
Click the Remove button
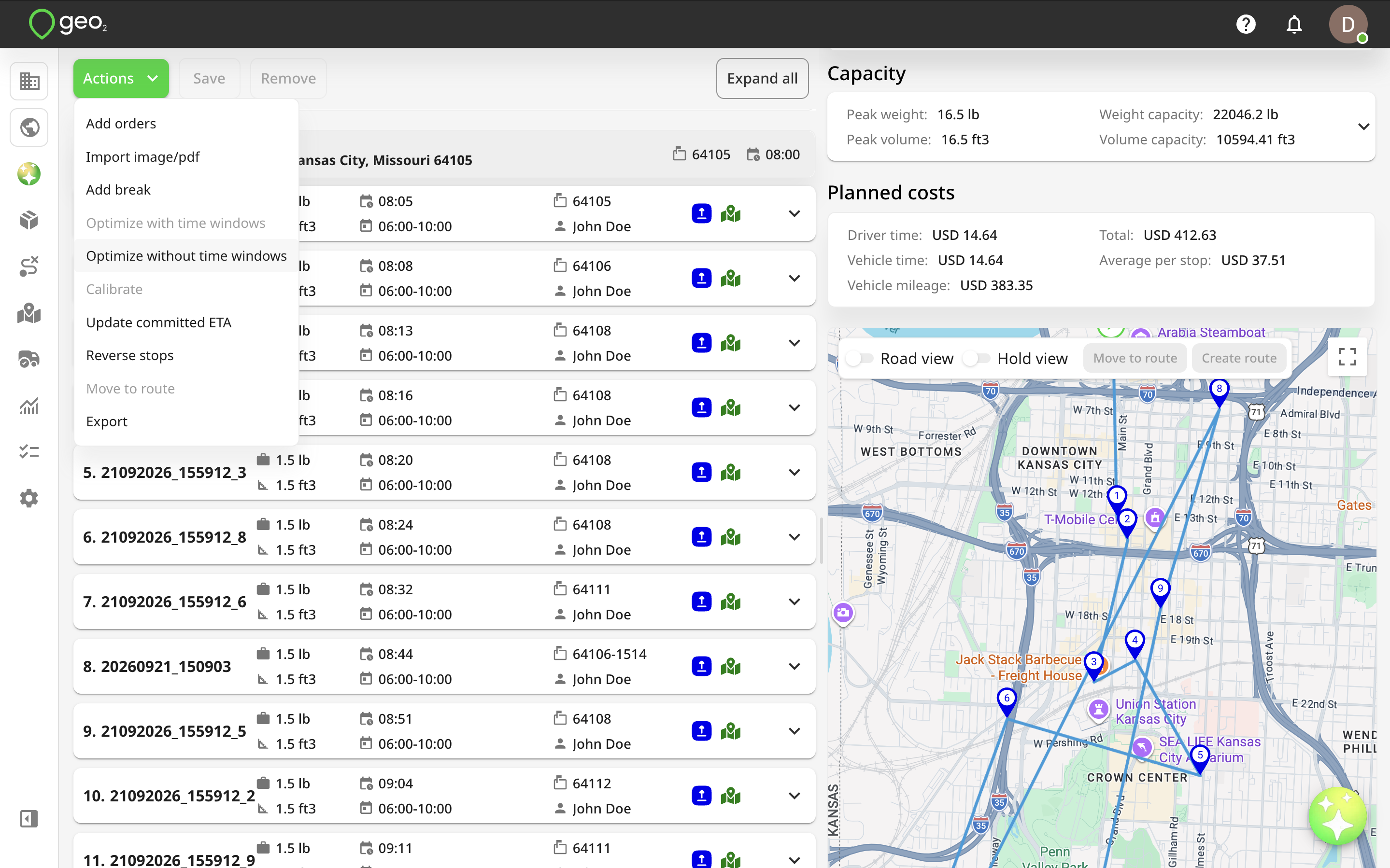288,79
